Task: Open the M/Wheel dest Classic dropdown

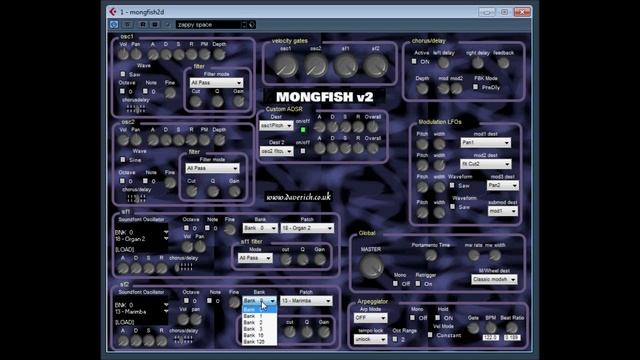Action: 494,279
